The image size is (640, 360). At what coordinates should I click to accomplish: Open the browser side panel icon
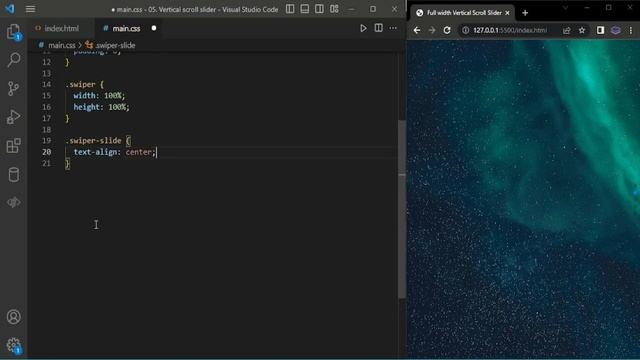(x=600, y=30)
